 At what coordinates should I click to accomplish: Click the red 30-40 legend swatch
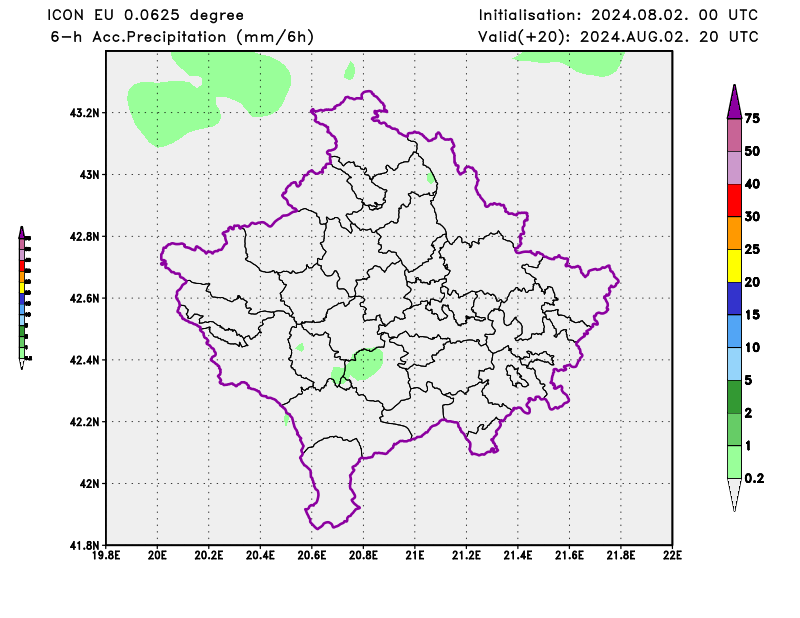(x=734, y=201)
